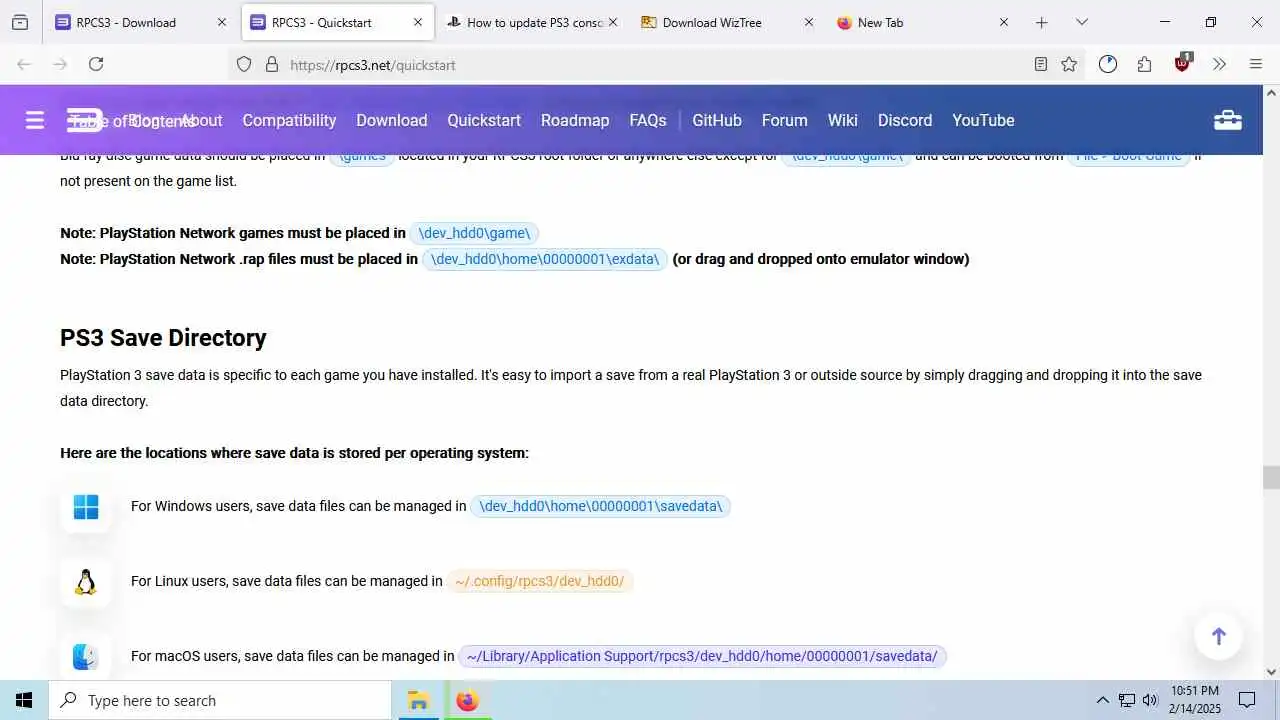Focus the taskbar Type here to search box
The width and height of the screenshot is (1280, 720).
tap(220, 700)
